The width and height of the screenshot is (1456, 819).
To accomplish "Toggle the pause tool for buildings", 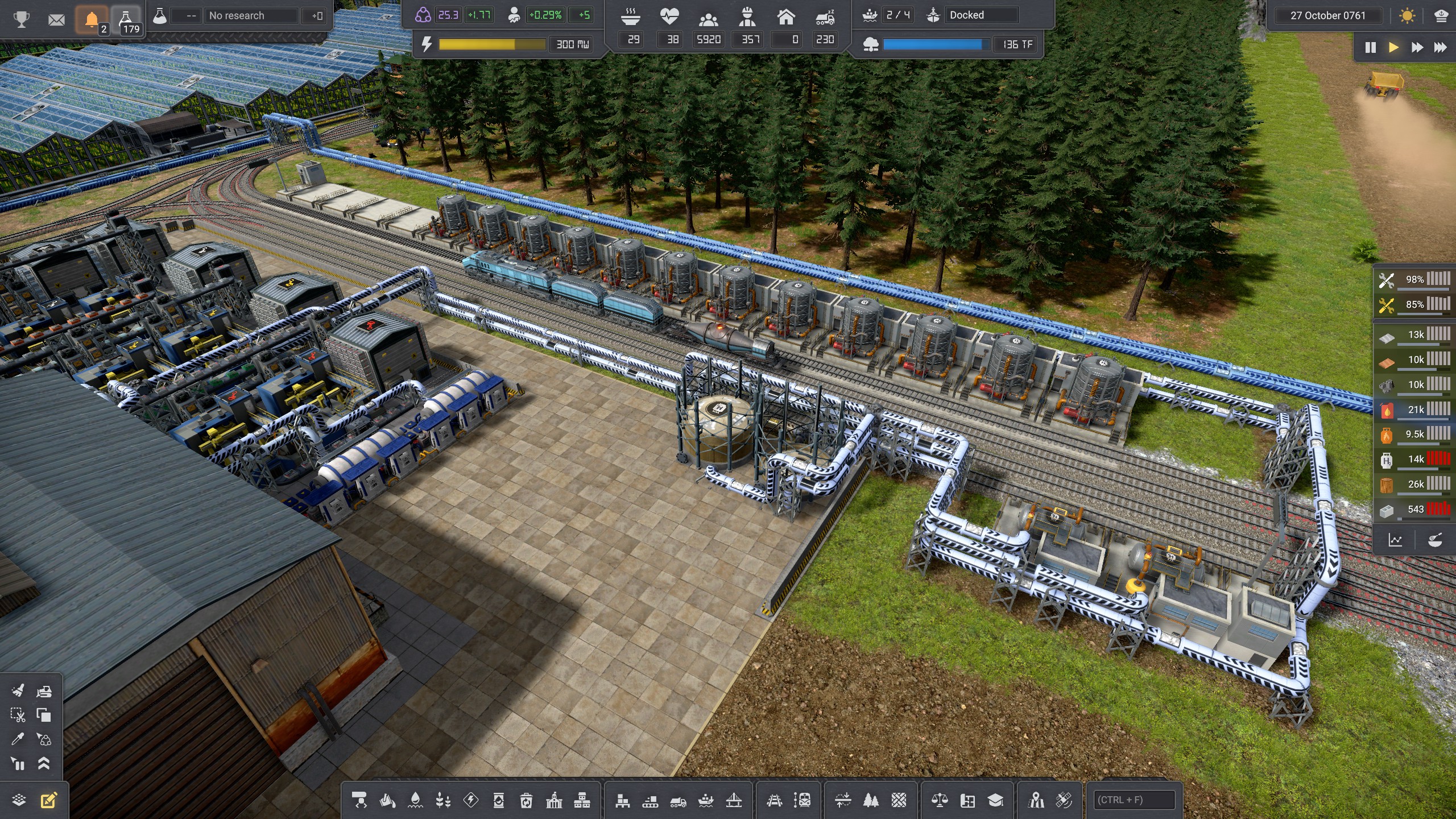I will 18,763.
